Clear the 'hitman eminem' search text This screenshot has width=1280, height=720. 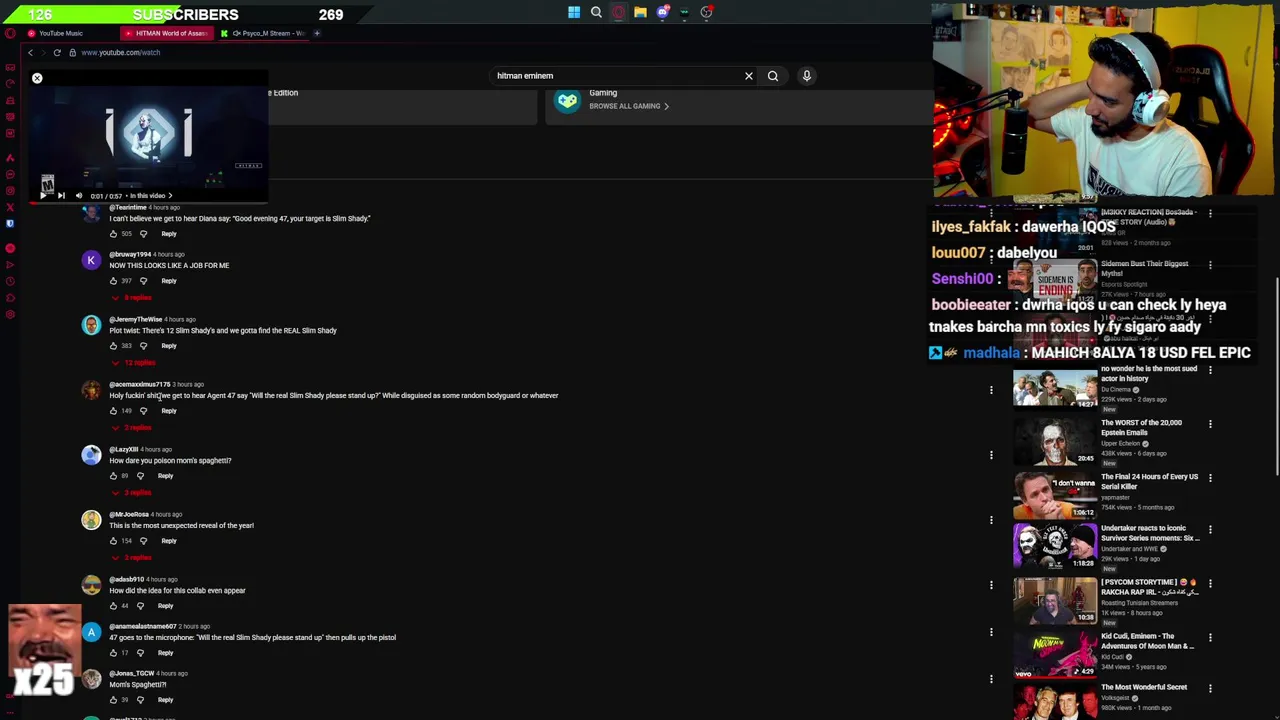click(748, 76)
